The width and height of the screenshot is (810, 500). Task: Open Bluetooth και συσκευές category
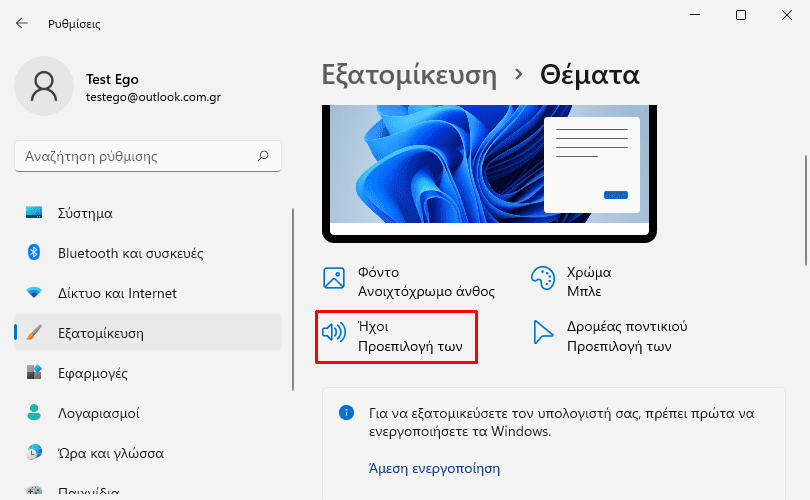pos(148,253)
